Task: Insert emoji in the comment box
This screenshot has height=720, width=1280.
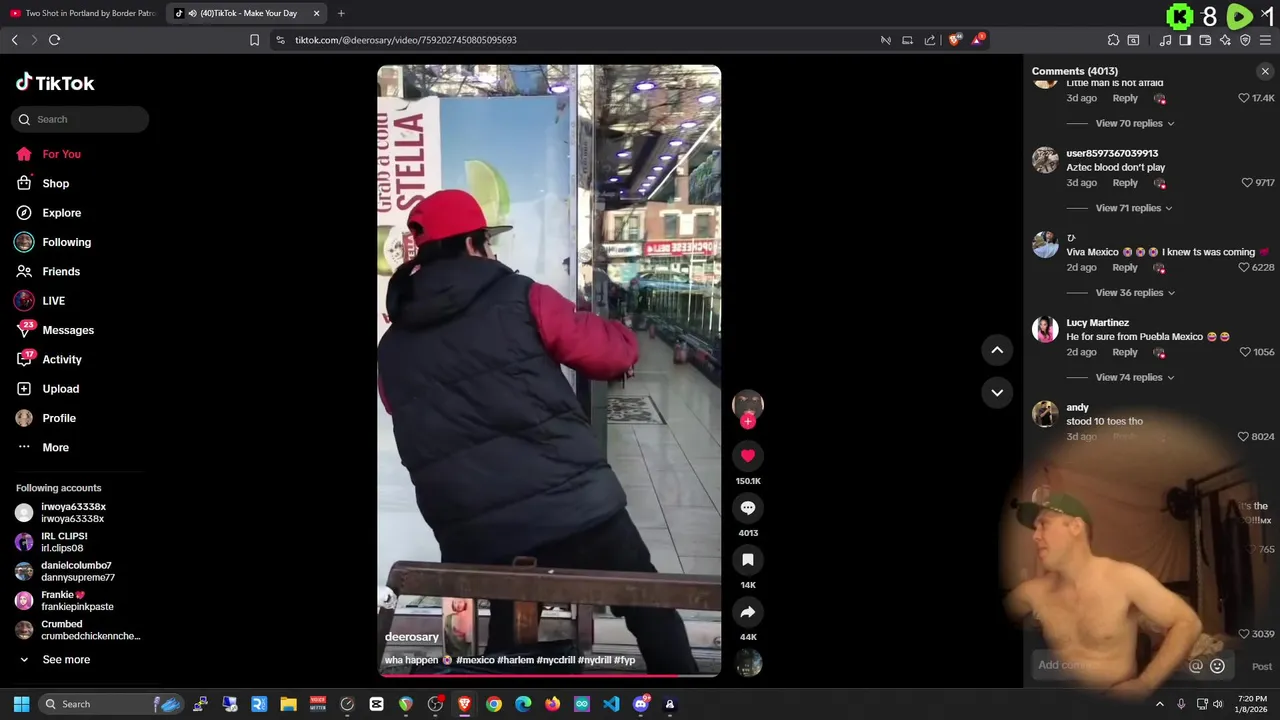Action: tap(1217, 666)
